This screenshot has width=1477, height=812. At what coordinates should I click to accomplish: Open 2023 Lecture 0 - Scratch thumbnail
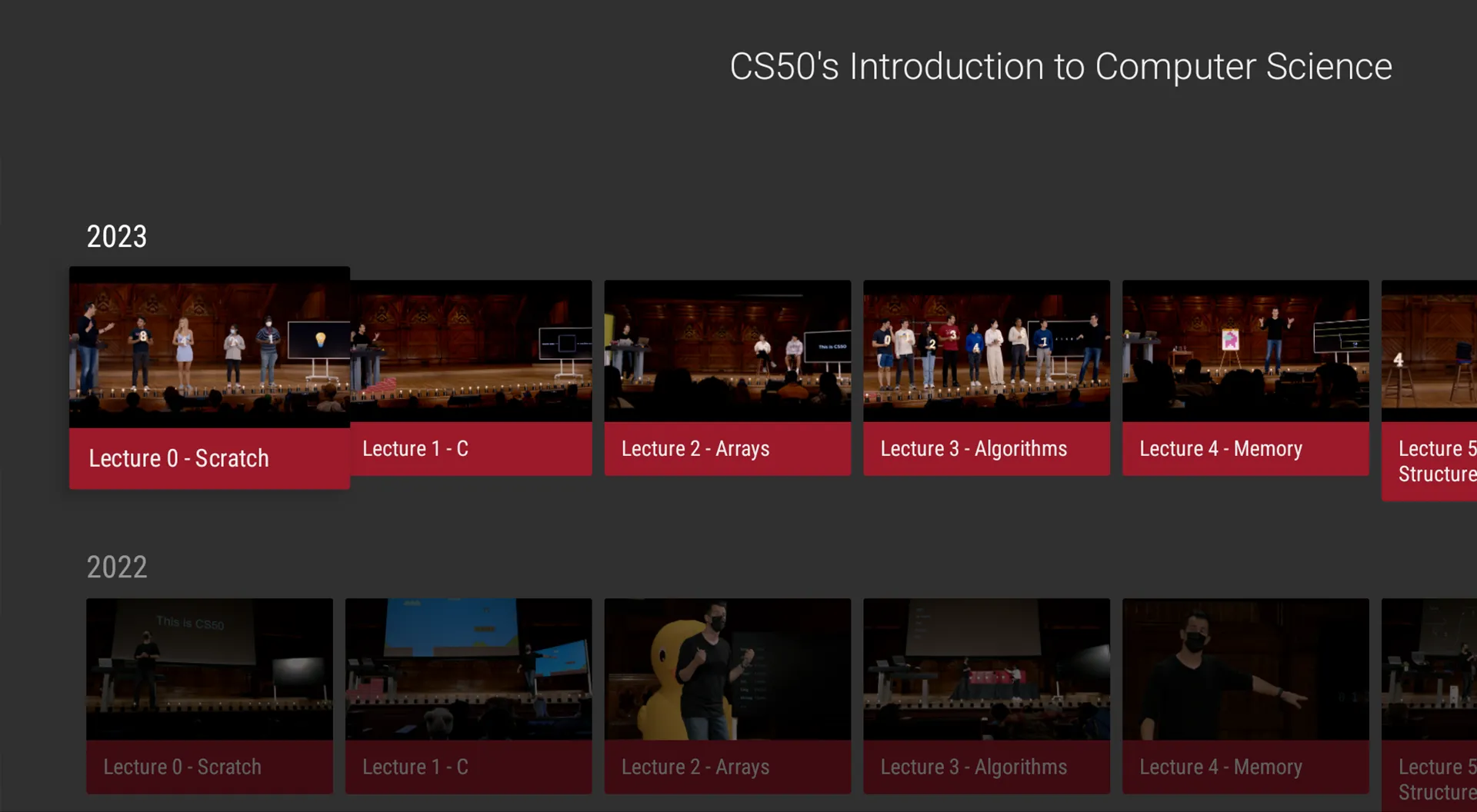click(x=209, y=348)
